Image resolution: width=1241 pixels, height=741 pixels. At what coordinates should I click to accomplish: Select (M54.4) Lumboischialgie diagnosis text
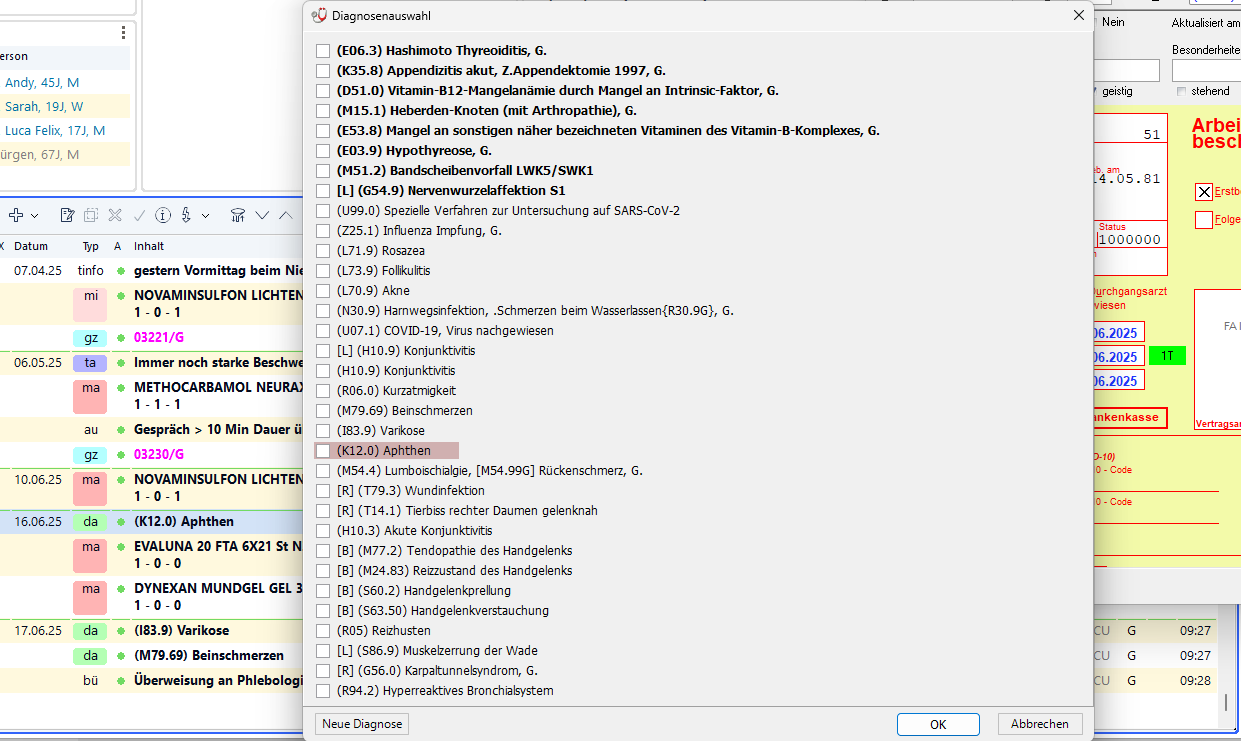[490, 470]
